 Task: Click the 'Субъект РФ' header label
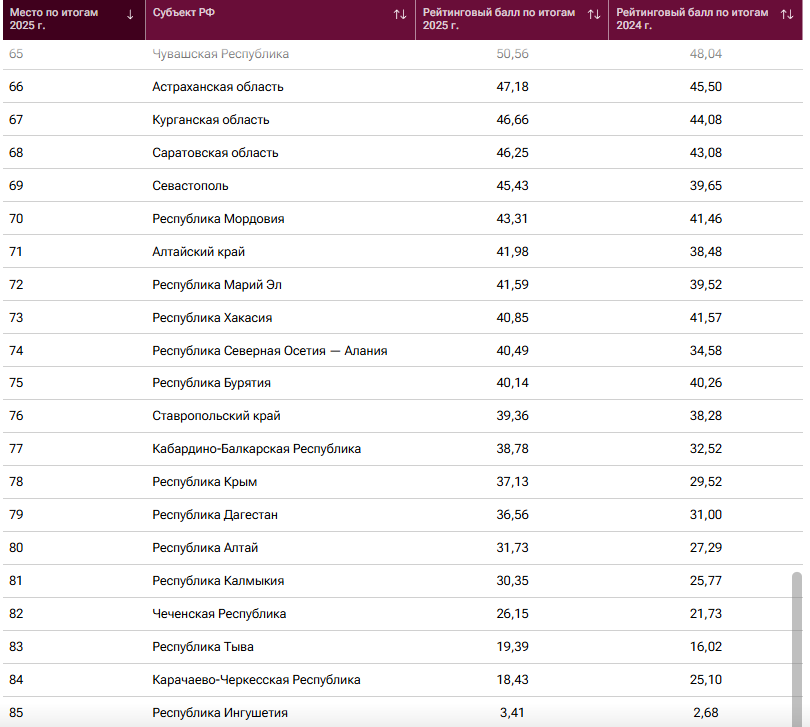(x=184, y=12)
